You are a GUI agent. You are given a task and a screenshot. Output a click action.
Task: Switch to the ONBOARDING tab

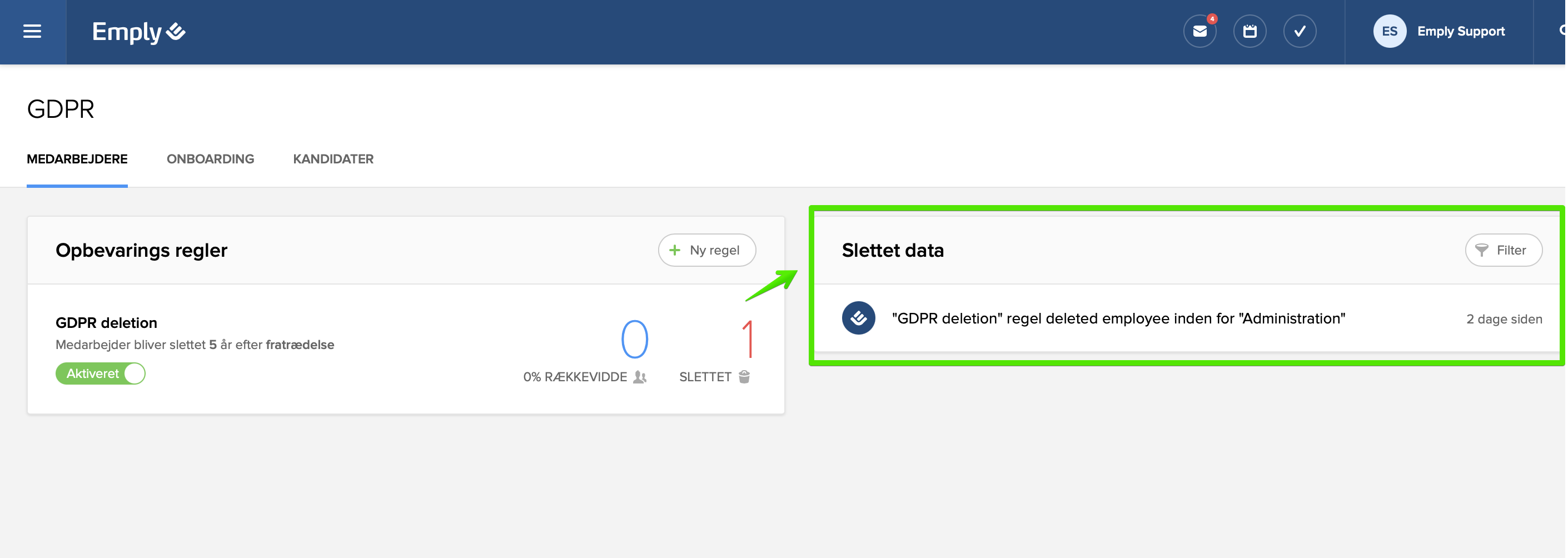(210, 160)
